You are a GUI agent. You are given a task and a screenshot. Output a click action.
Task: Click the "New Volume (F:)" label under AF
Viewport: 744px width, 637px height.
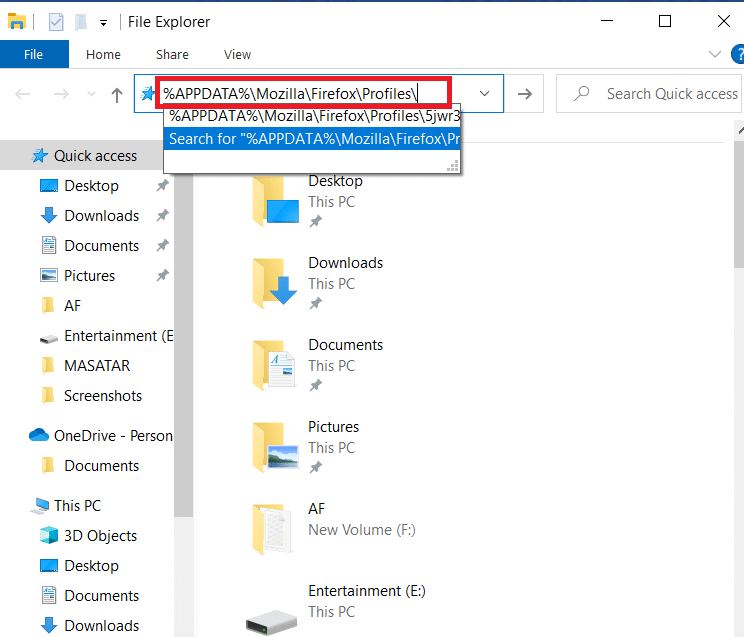(362, 530)
